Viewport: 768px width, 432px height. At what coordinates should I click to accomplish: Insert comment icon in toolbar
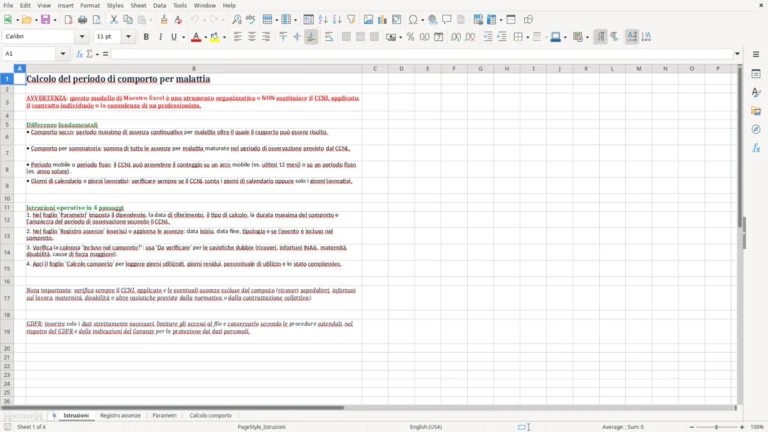tap(447, 20)
